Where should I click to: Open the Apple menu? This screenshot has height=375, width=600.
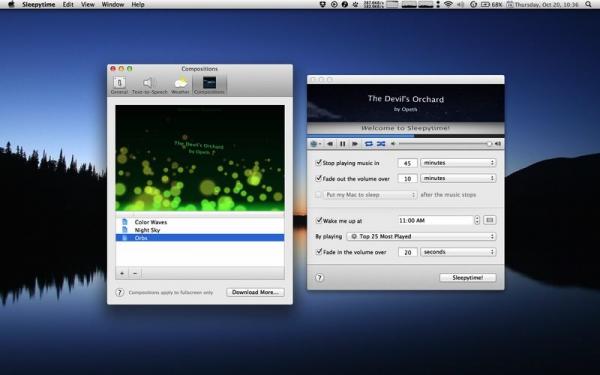[11, 5]
